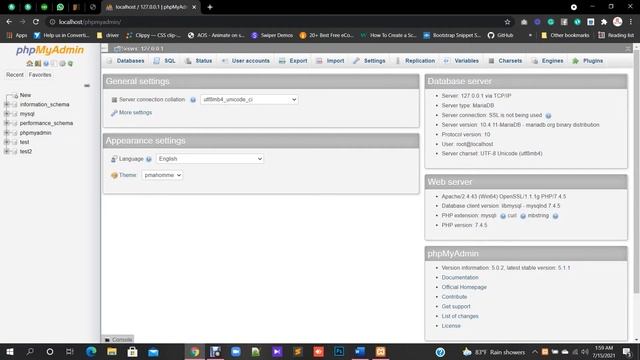Image resolution: width=640 pixels, height=360 pixels.
Task: Click the Windows Start button
Action: tap(10, 351)
